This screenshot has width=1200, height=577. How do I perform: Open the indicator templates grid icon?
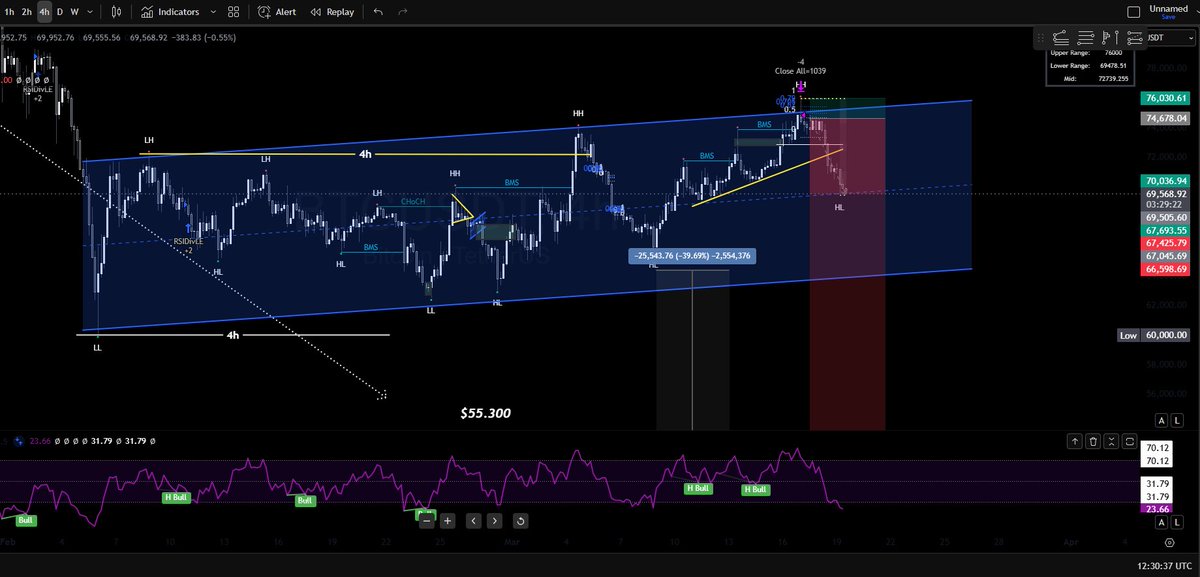click(233, 12)
